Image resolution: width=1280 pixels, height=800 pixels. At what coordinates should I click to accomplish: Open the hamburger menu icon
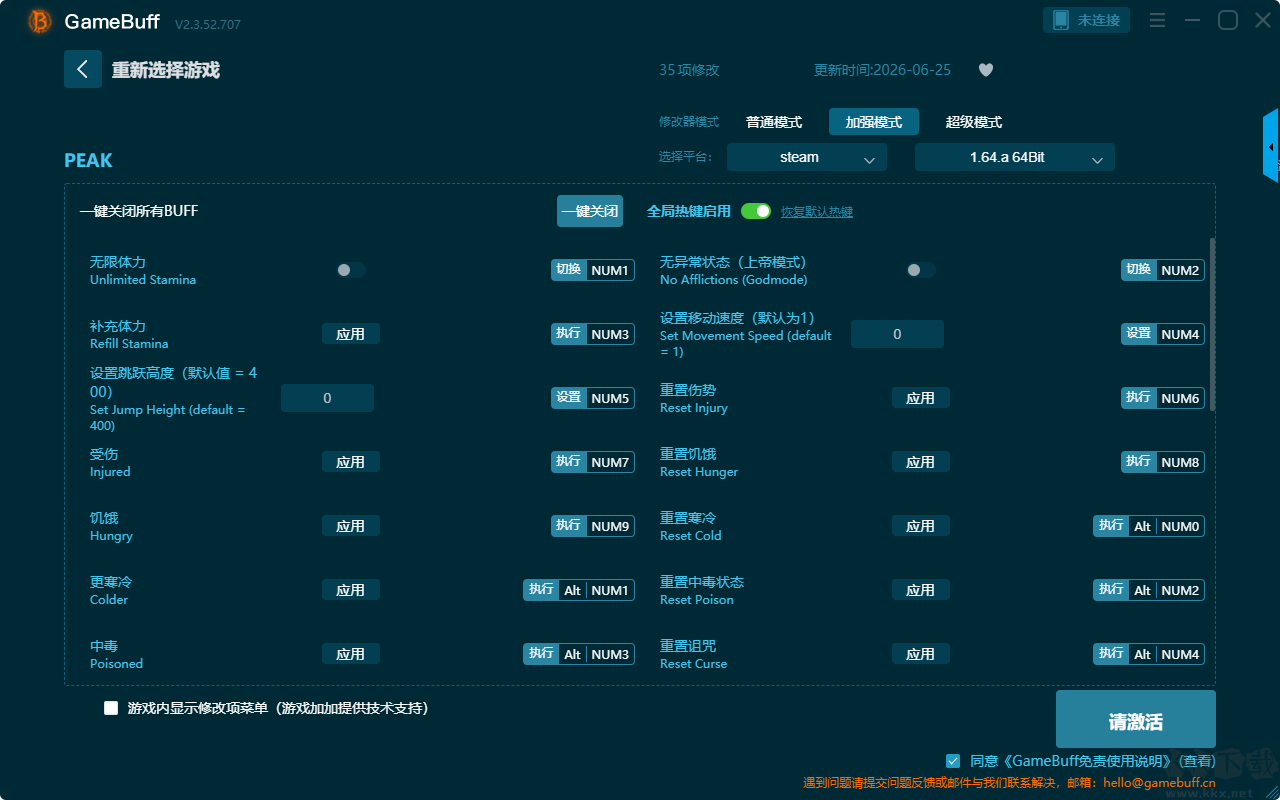[1157, 20]
